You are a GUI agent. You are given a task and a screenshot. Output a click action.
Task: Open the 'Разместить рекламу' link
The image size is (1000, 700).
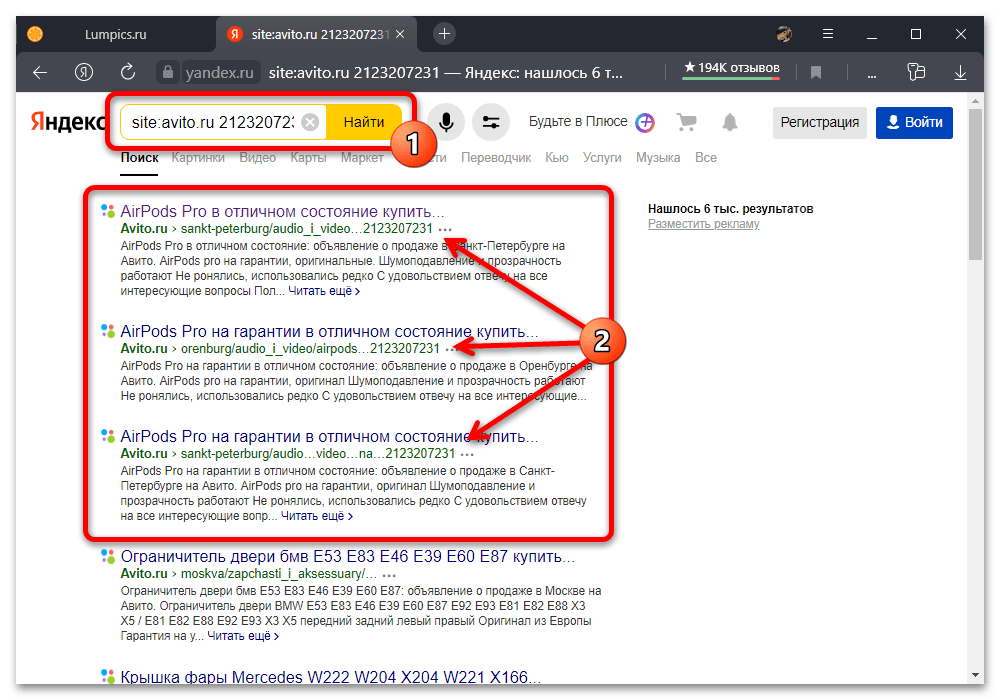[x=703, y=224]
